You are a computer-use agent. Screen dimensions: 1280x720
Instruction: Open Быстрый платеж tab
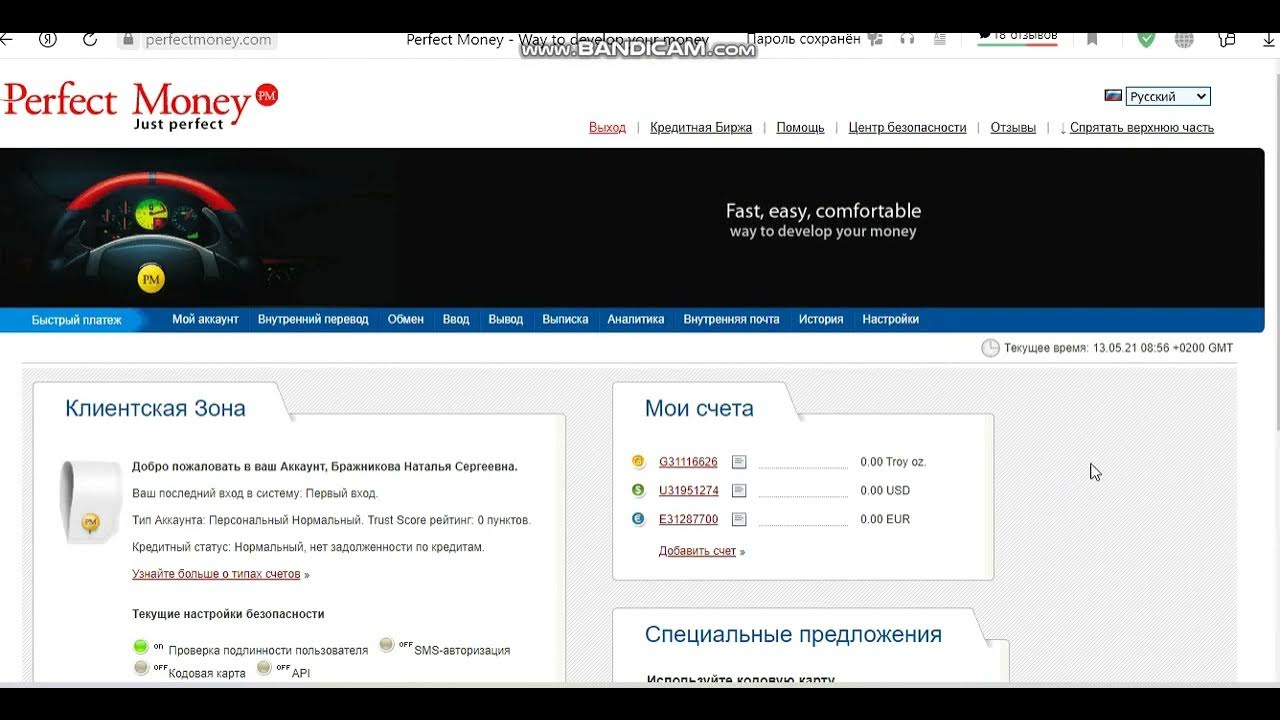(76, 320)
